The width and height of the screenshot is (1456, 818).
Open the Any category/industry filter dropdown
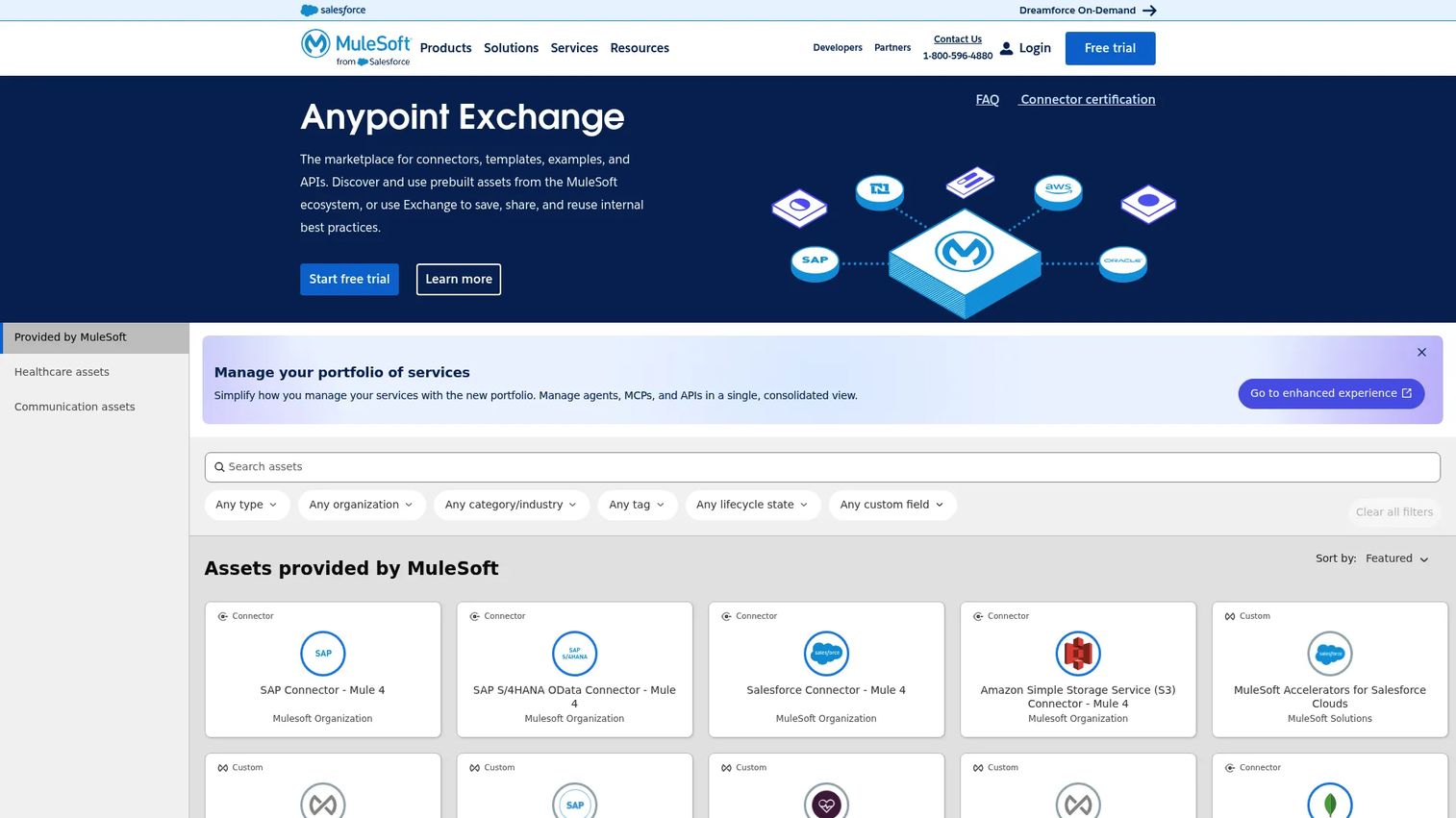pyautogui.click(x=512, y=505)
